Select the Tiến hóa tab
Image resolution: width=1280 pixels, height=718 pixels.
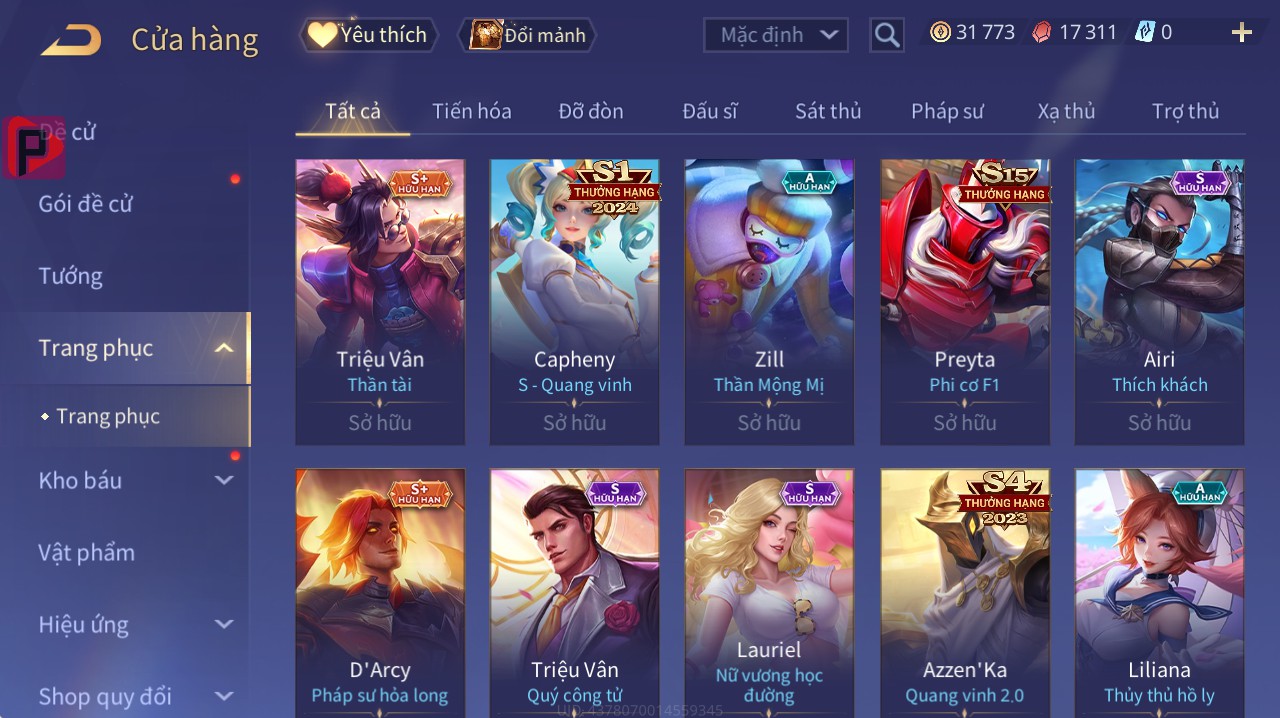(x=471, y=111)
